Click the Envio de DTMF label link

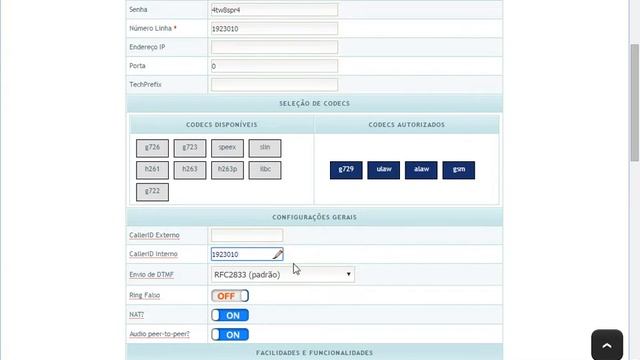coord(151,275)
